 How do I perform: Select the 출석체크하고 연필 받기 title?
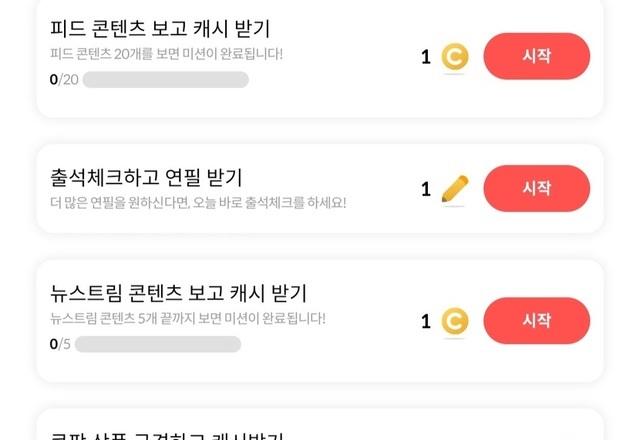(146, 178)
